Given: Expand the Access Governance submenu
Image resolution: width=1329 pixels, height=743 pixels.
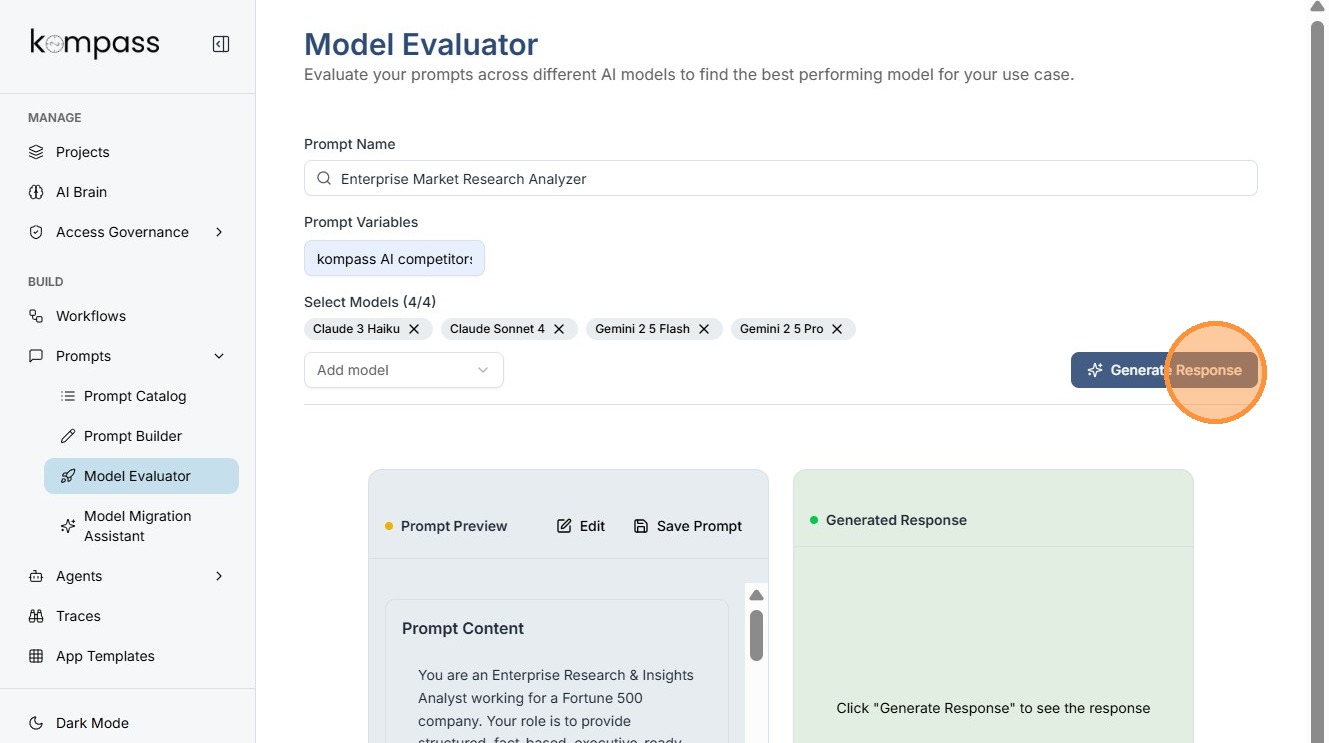Looking at the screenshot, I should (x=219, y=232).
